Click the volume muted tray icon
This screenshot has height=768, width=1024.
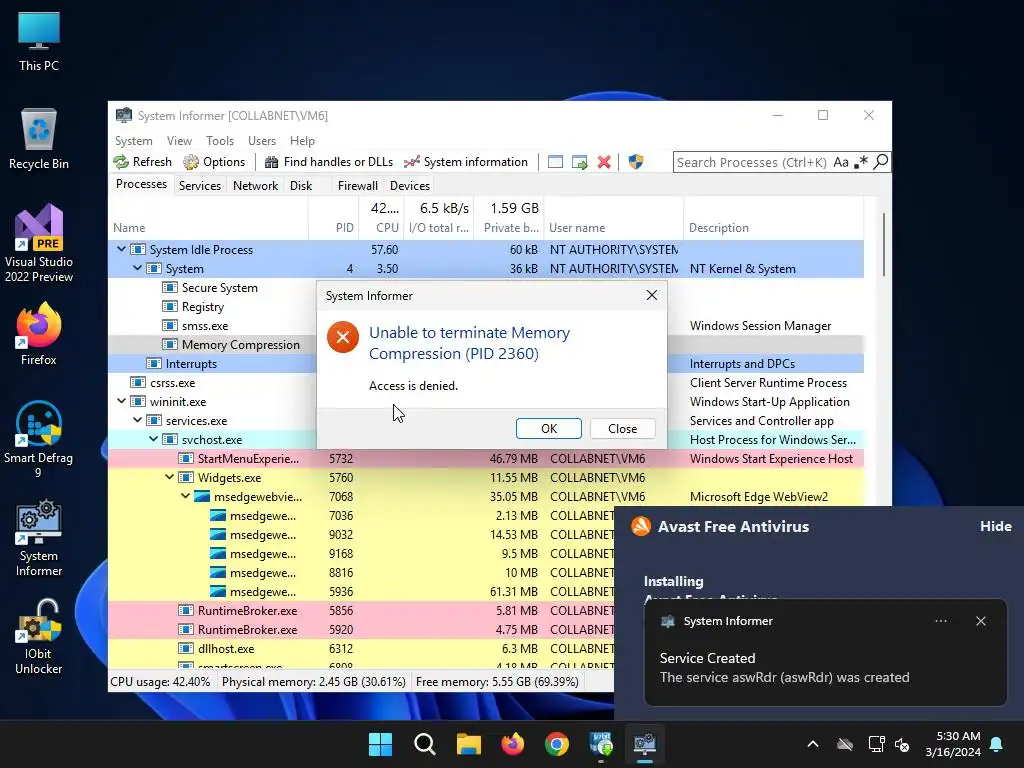[903, 744]
